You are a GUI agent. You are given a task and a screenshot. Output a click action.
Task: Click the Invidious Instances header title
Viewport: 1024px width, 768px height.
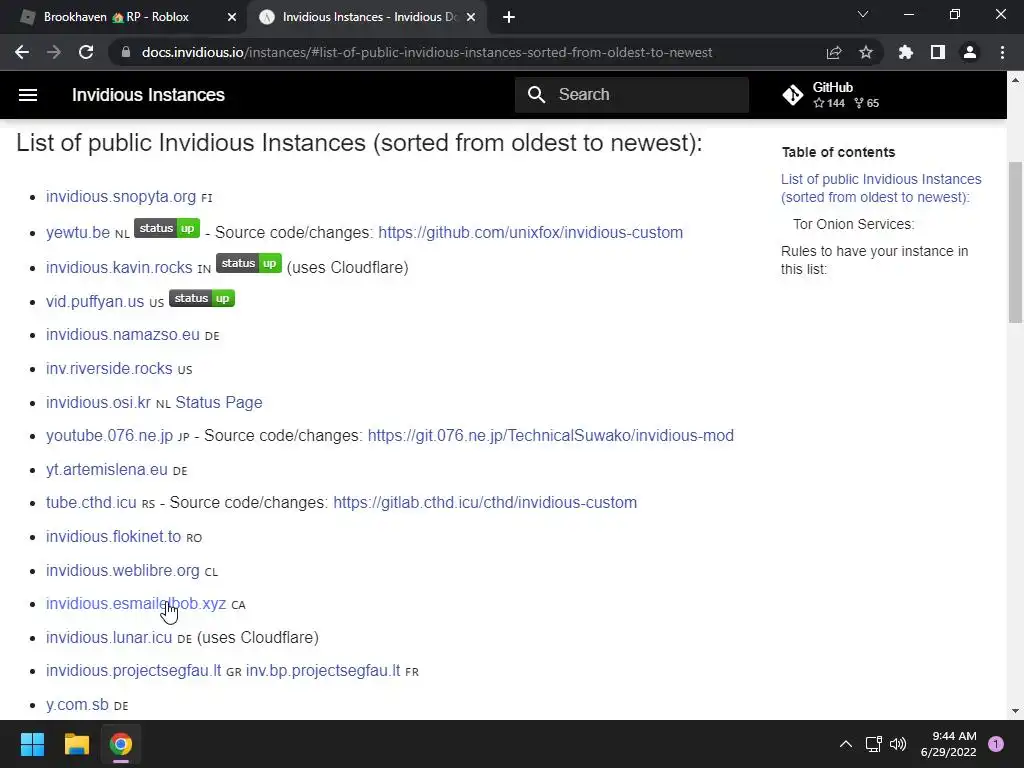pyautogui.click(x=148, y=95)
